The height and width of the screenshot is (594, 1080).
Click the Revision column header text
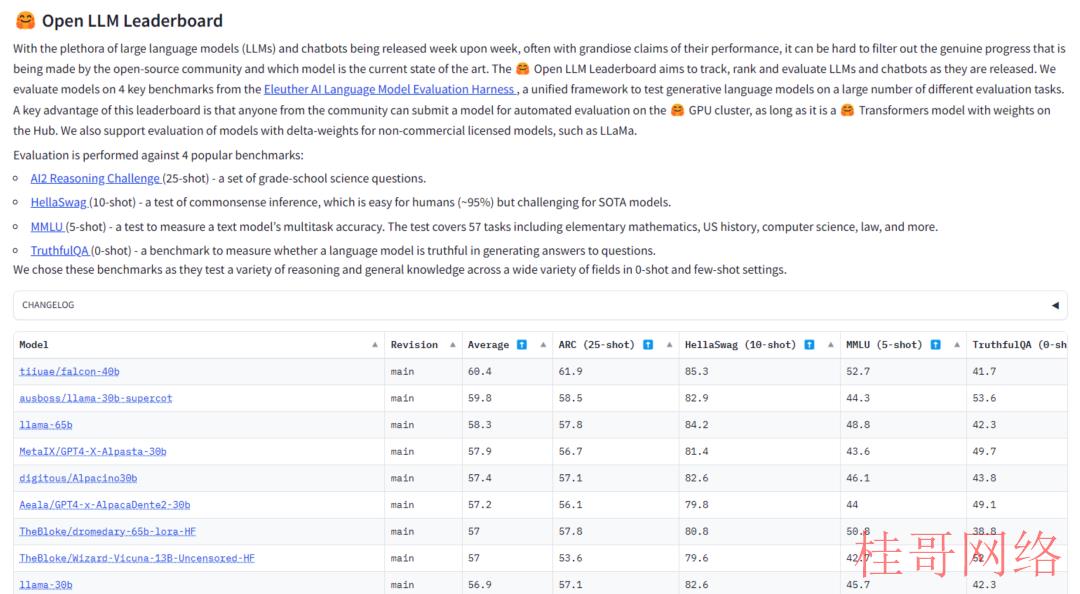click(414, 345)
